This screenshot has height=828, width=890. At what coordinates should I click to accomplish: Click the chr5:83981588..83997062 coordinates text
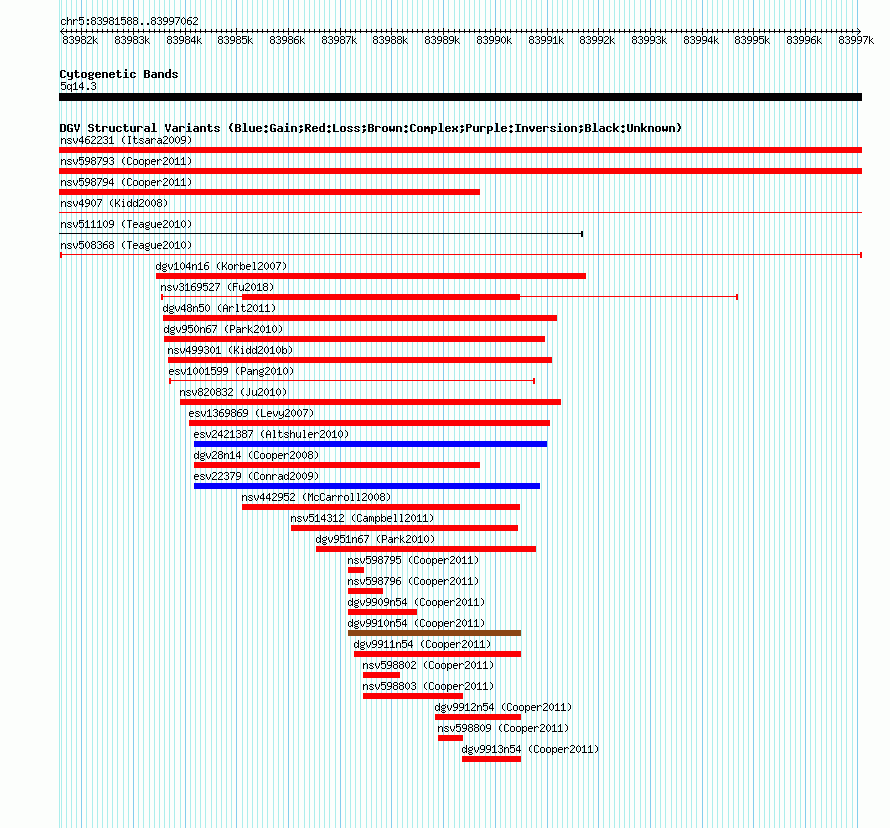(x=129, y=21)
